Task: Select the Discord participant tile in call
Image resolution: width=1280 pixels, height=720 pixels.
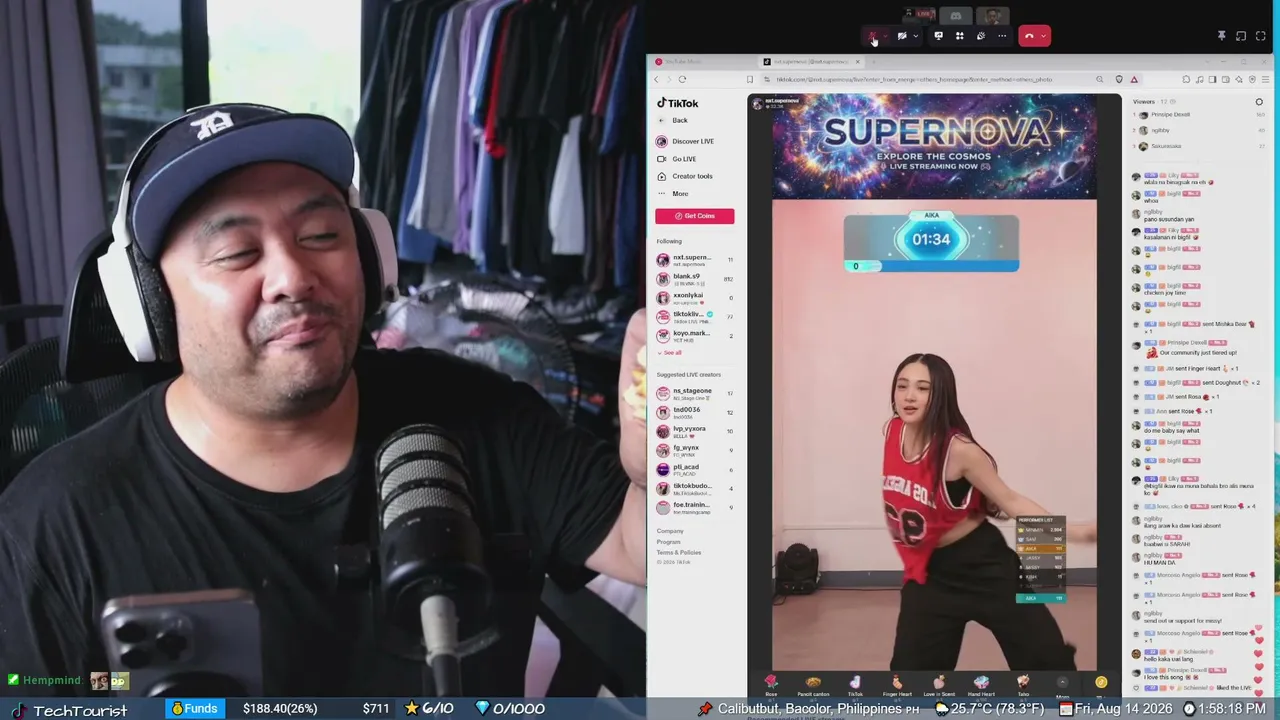Action: pyautogui.click(x=956, y=15)
